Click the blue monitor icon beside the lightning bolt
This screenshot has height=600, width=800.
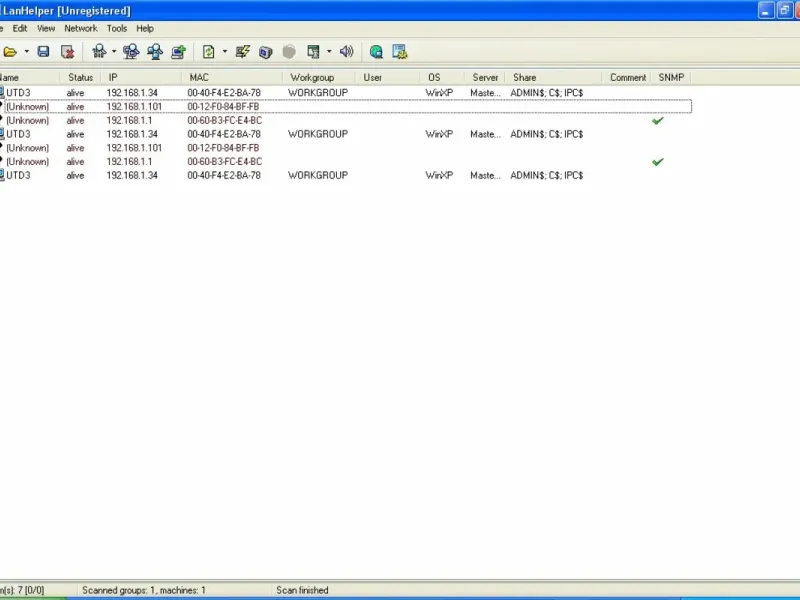pyautogui.click(x=265, y=52)
